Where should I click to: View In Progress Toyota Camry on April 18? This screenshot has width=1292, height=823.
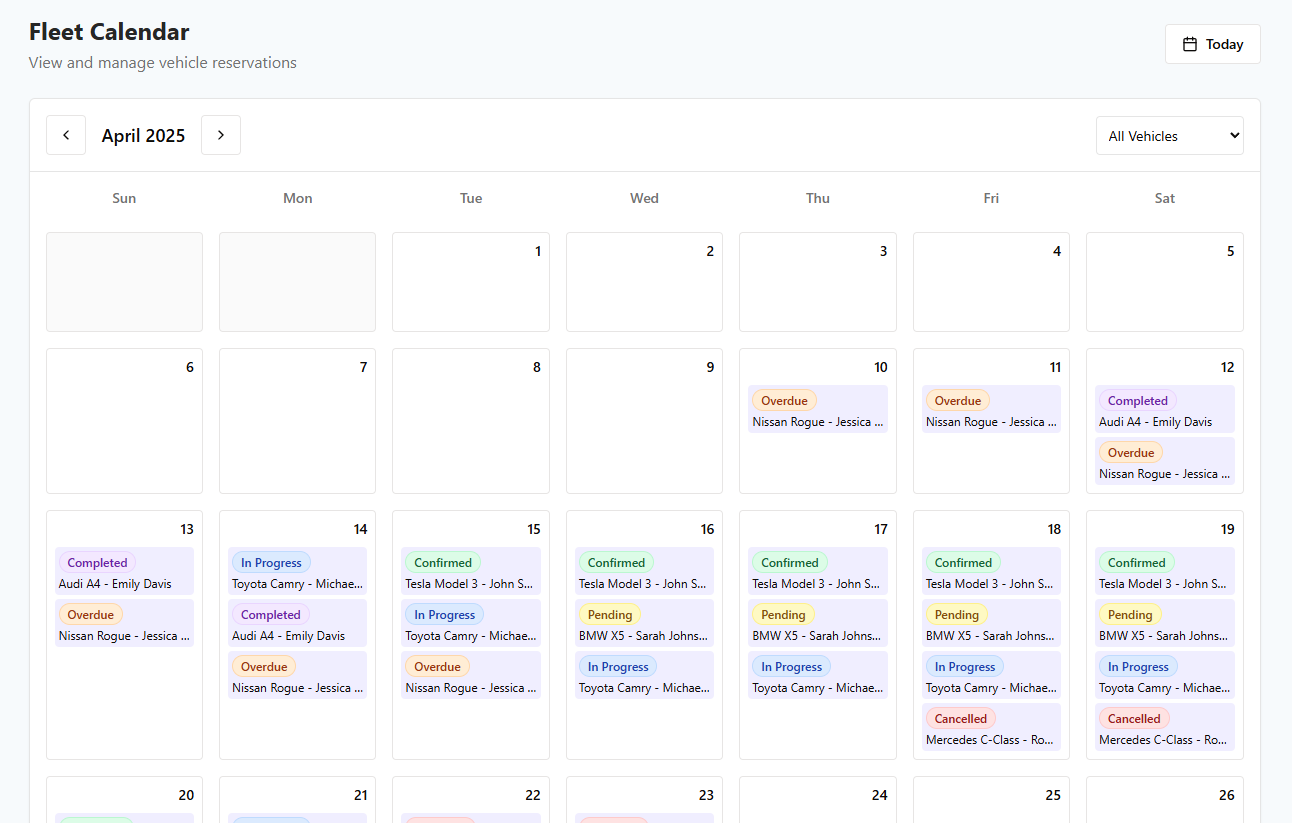pyautogui.click(x=991, y=677)
